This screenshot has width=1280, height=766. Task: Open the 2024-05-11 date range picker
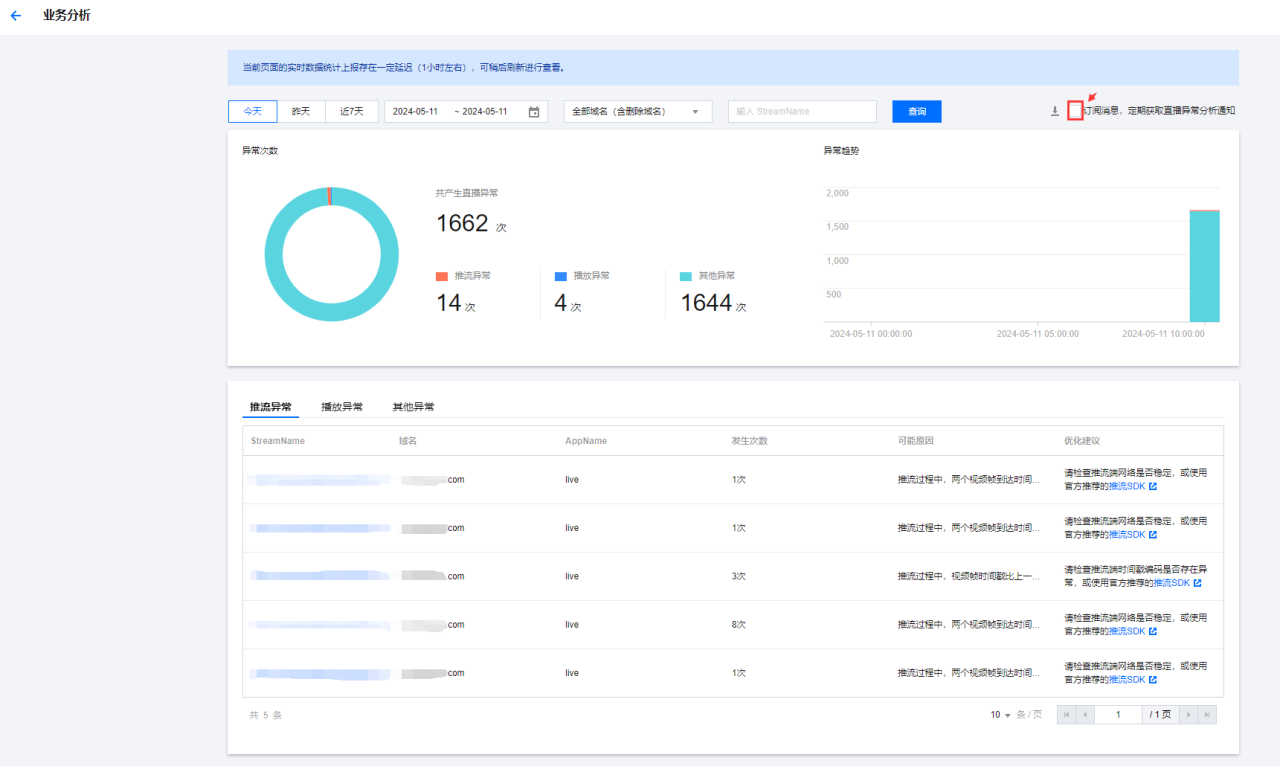[x=466, y=112]
